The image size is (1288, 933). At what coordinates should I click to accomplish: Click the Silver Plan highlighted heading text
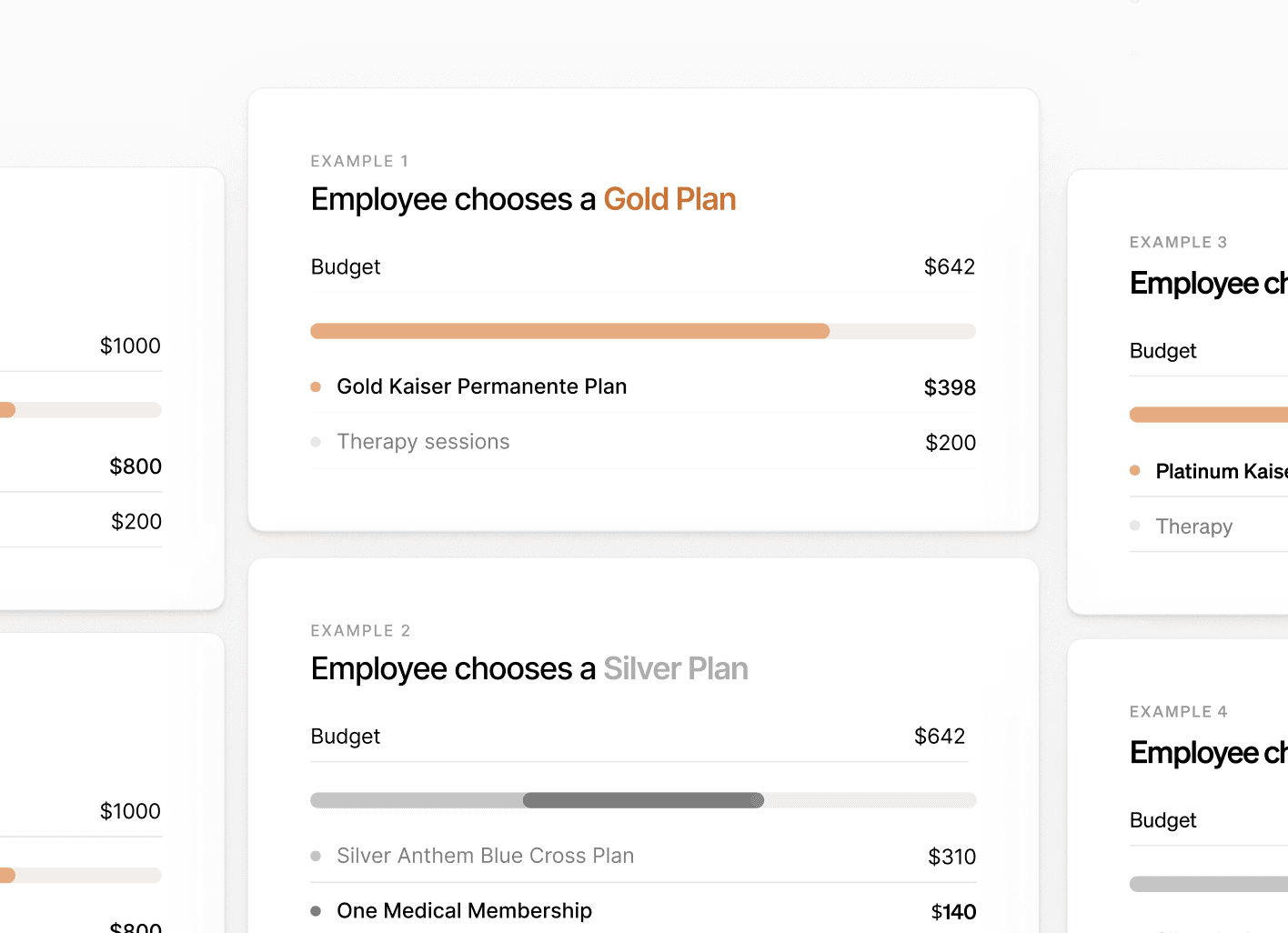(x=675, y=668)
